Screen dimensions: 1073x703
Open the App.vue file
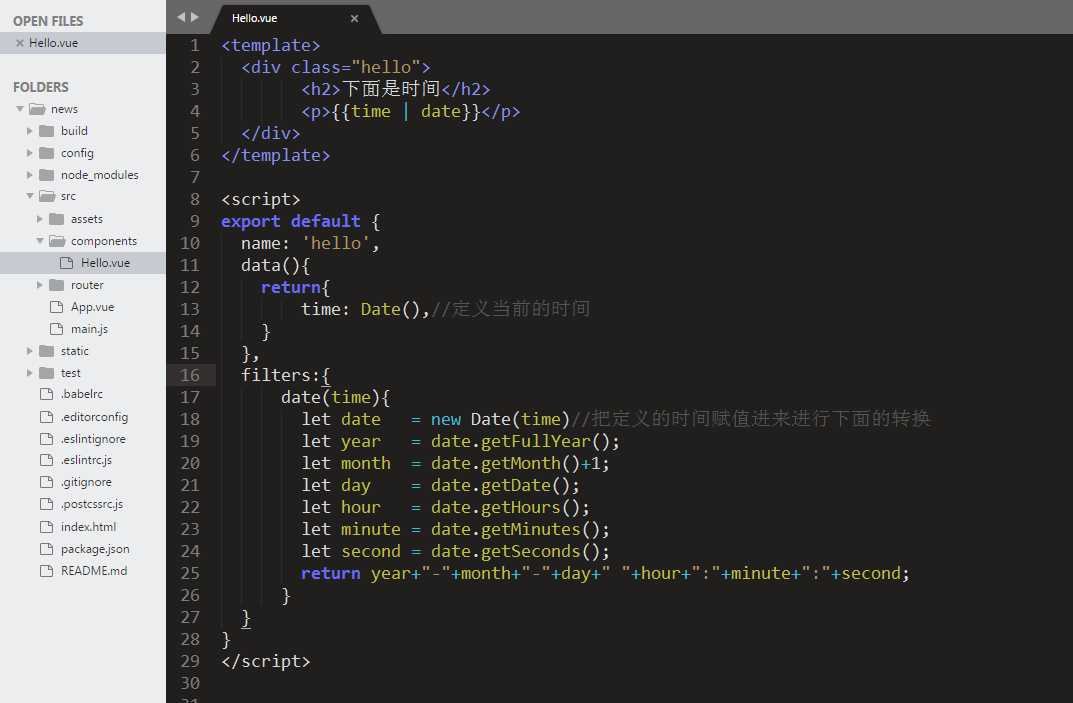point(92,307)
